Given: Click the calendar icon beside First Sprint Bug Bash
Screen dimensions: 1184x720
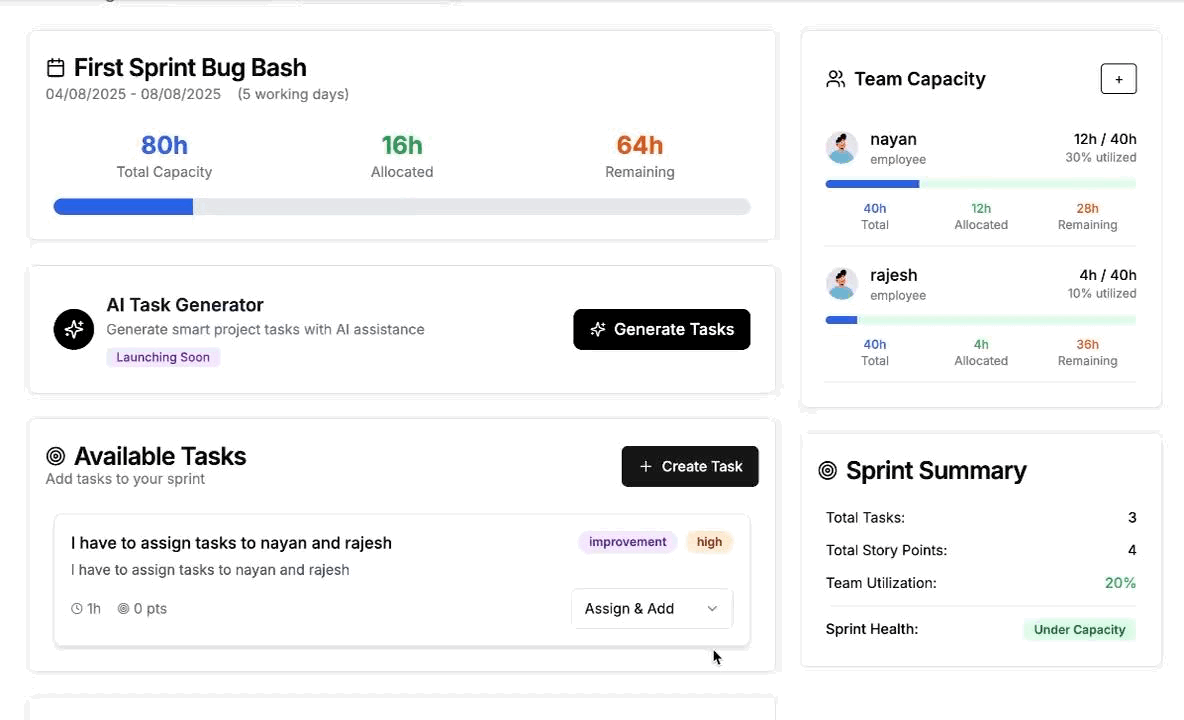Looking at the screenshot, I should pyautogui.click(x=55, y=68).
